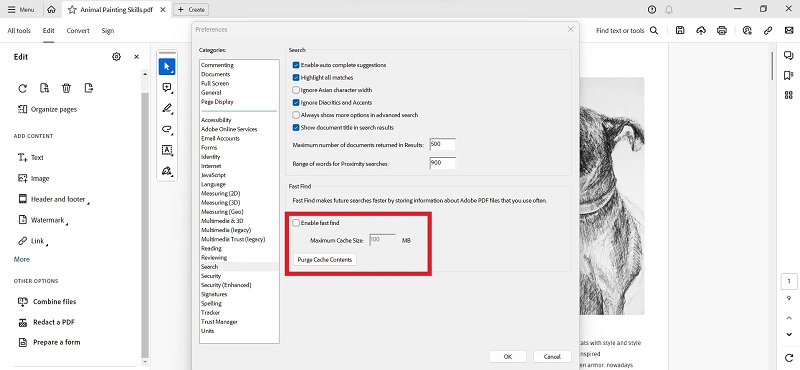Click Organize pages
The height and width of the screenshot is (370, 800).
[x=47, y=109]
